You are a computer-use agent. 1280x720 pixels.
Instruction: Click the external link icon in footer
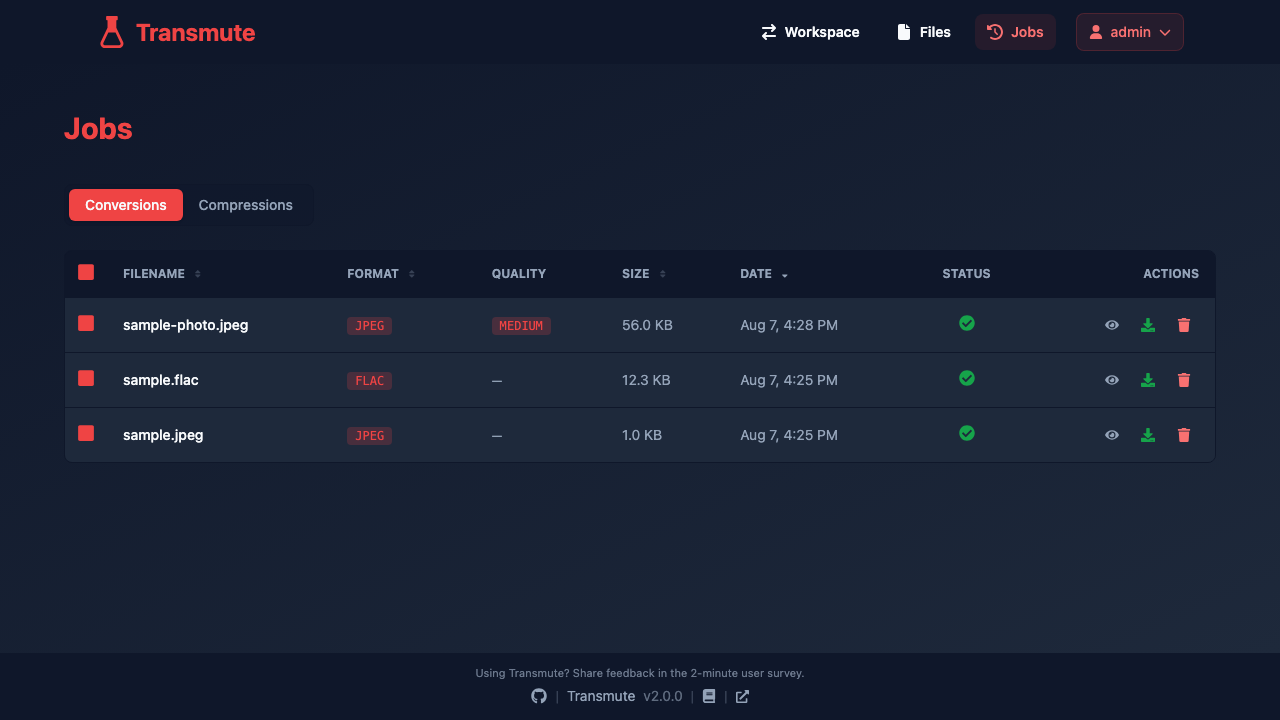[742, 696]
